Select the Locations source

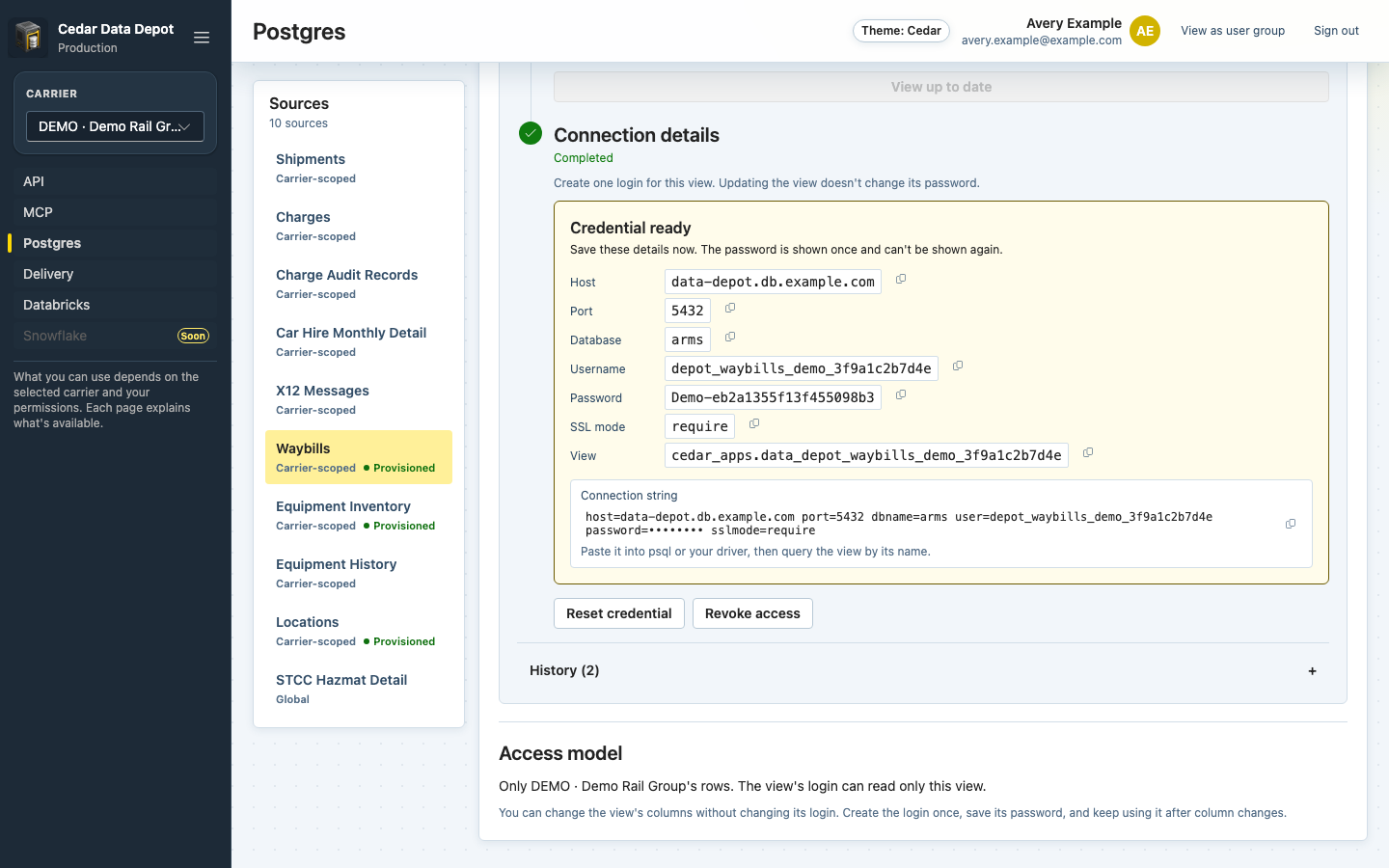(359, 631)
